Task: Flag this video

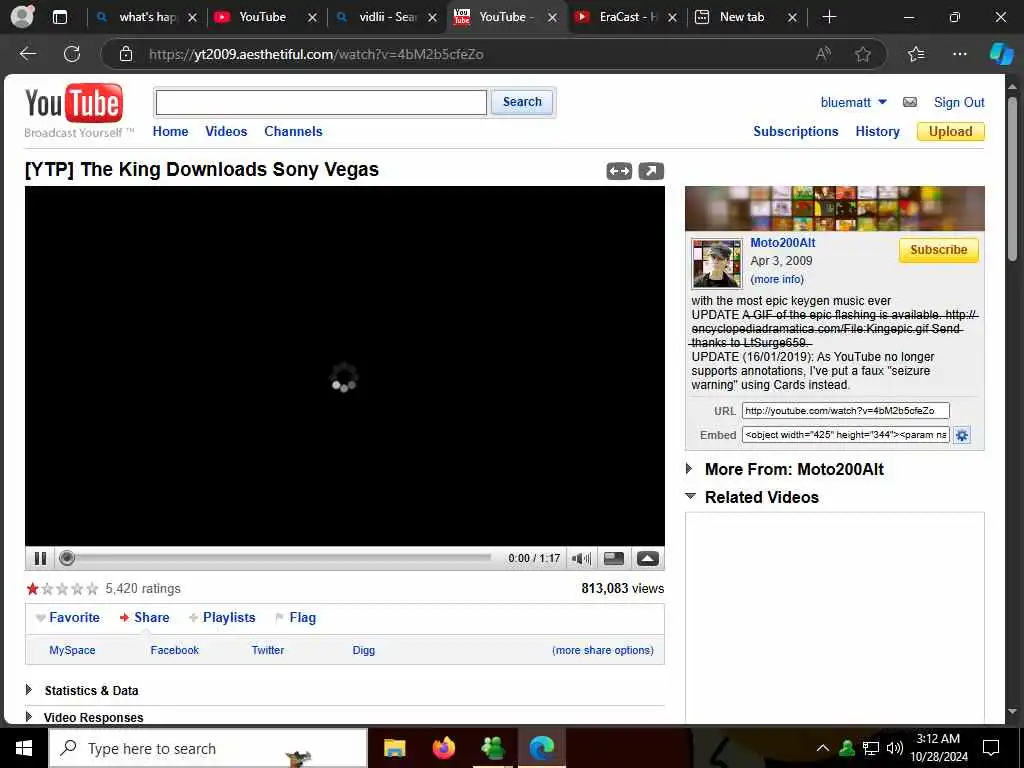Action: 302,617
